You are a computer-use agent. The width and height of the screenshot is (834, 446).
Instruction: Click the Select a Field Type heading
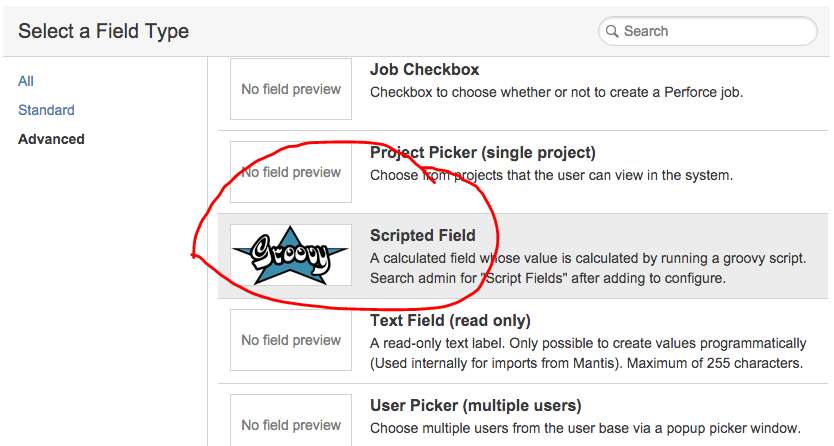[103, 31]
